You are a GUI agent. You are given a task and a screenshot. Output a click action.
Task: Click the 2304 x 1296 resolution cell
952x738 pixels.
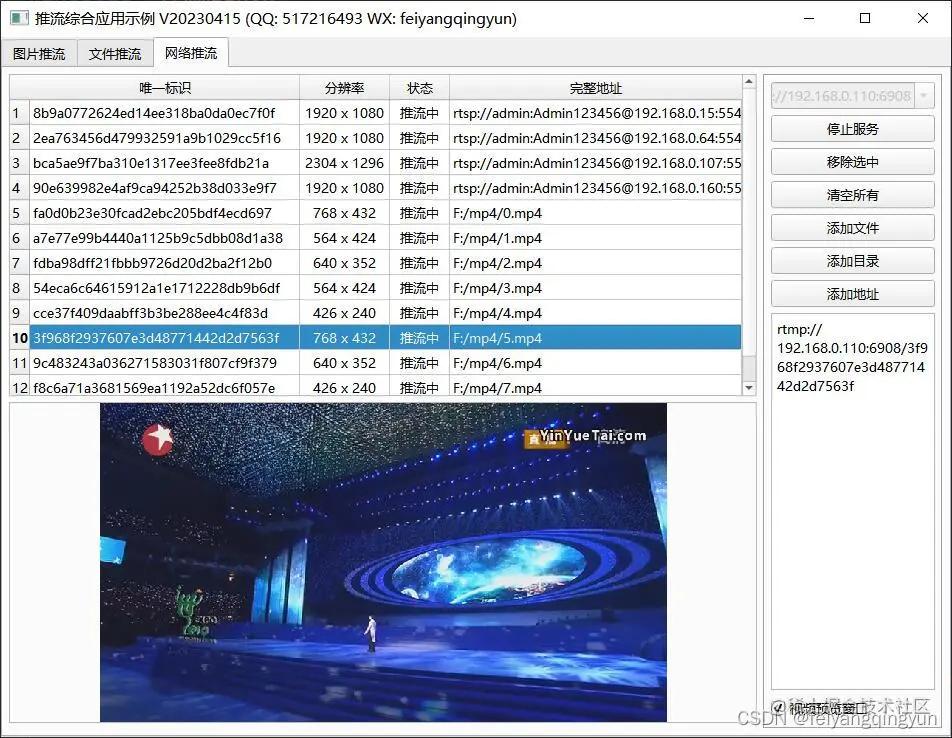(344, 163)
